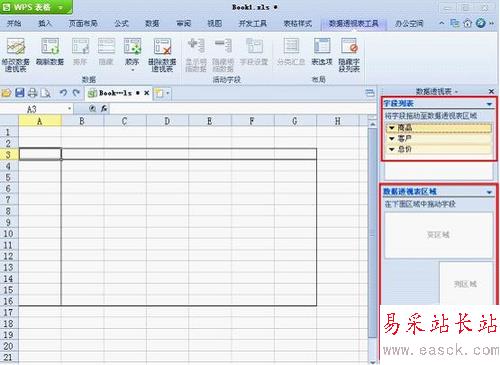Screen dimensions: 500x365
Task: Select the 商品 field in field list
Action: (439, 128)
